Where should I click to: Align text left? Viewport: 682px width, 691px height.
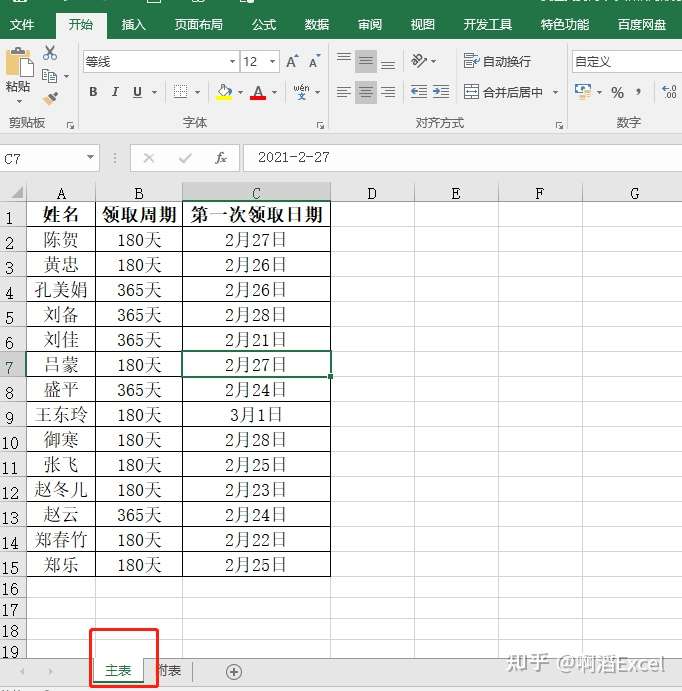coord(344,92)
